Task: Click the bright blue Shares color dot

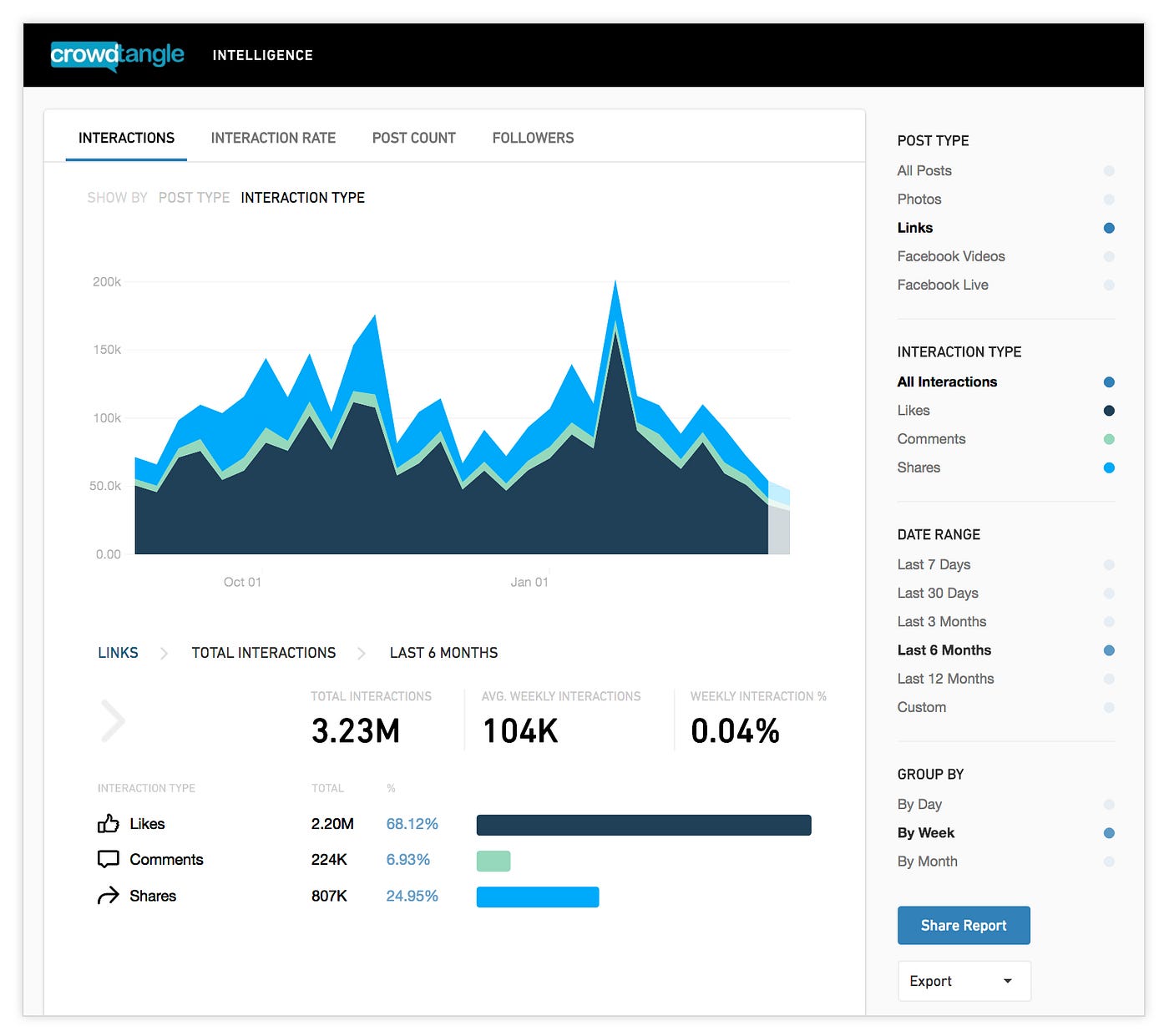Action: [1109, 467]
